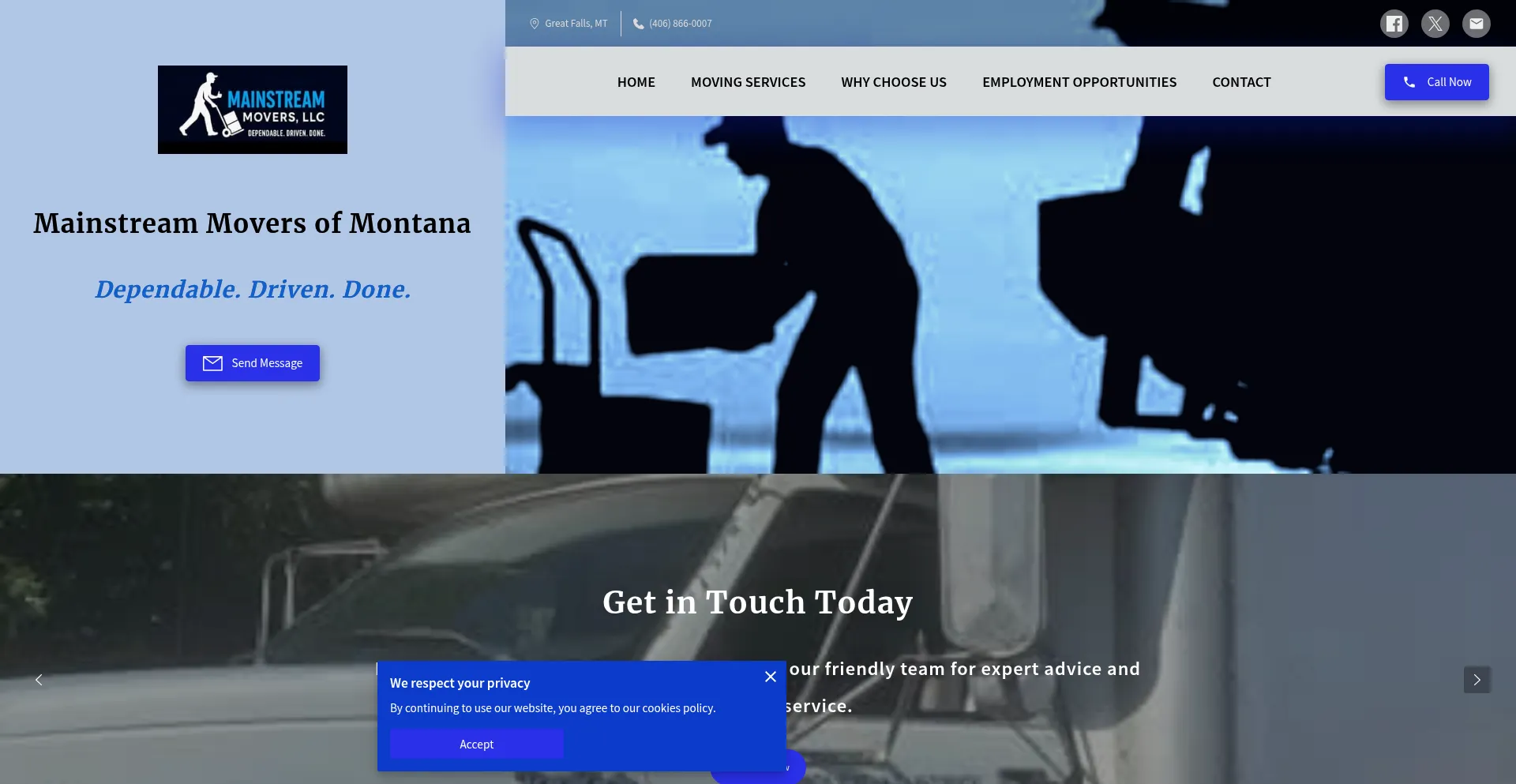Open the WHY CHOOSE US menu item

894,82
